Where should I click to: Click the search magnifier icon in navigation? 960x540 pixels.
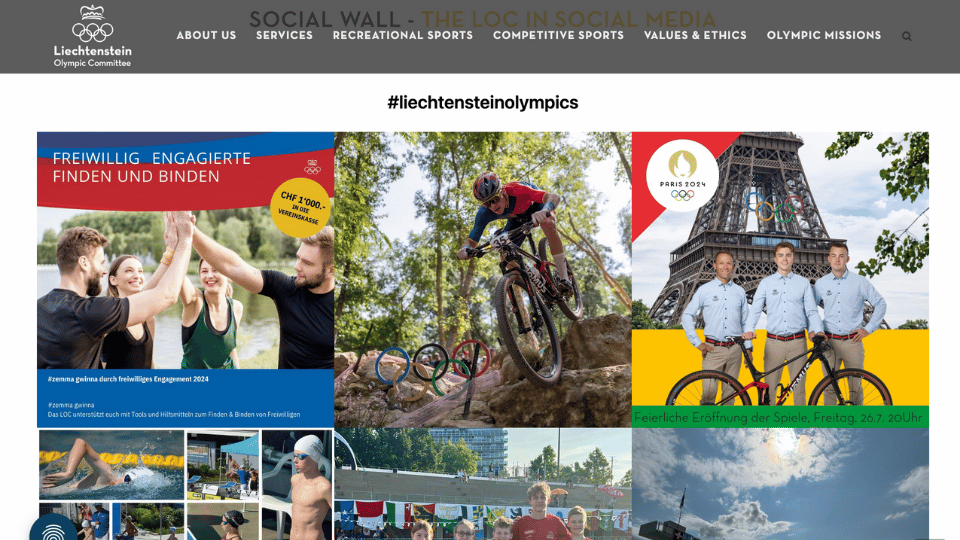[x=907, y=36]
